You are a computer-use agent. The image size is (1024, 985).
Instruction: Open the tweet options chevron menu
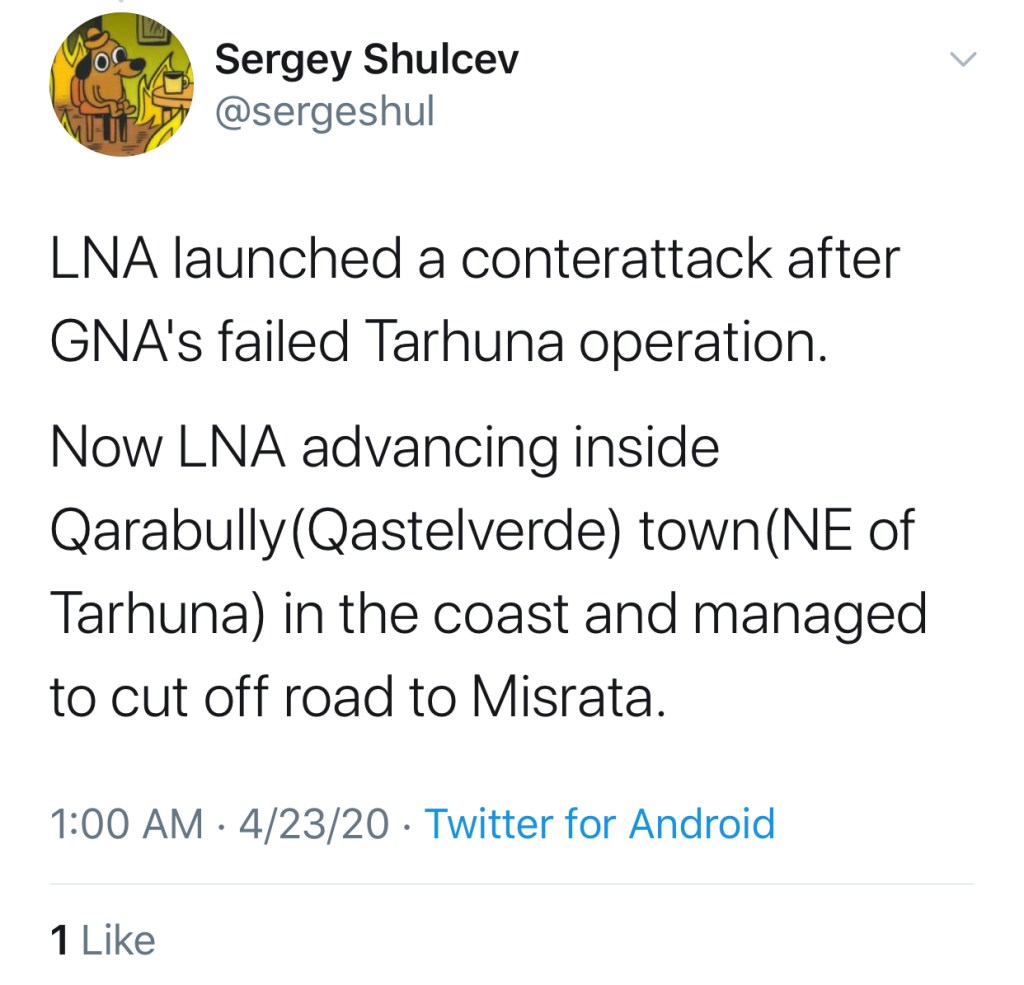tap(962, 60)
